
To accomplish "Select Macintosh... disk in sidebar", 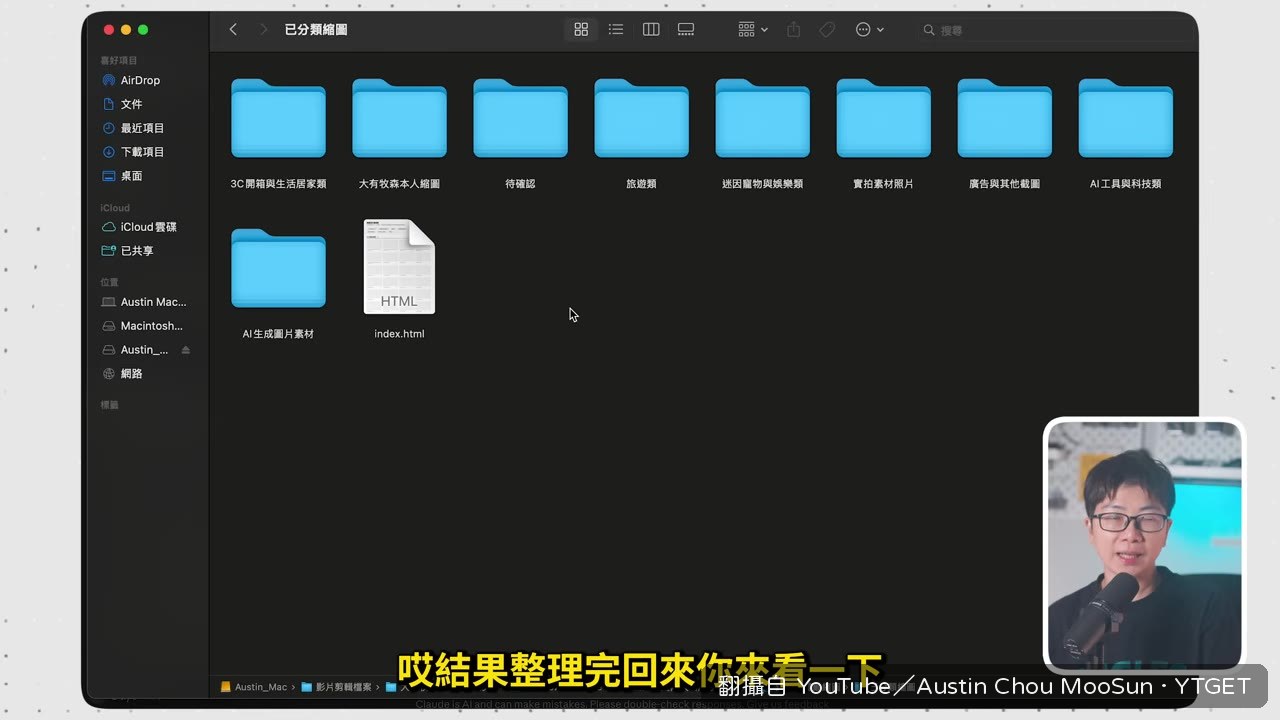I will pos(151,326).
